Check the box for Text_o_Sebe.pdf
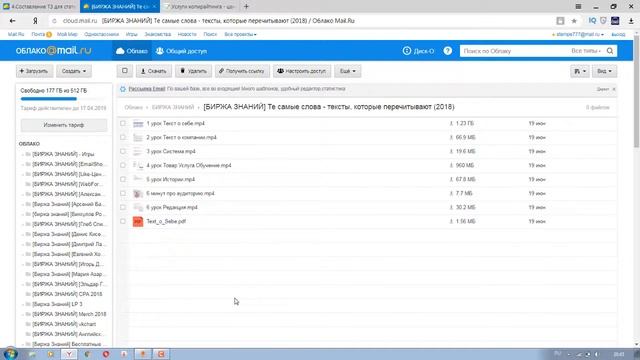 pyautogui.click(x=123, y=221)
